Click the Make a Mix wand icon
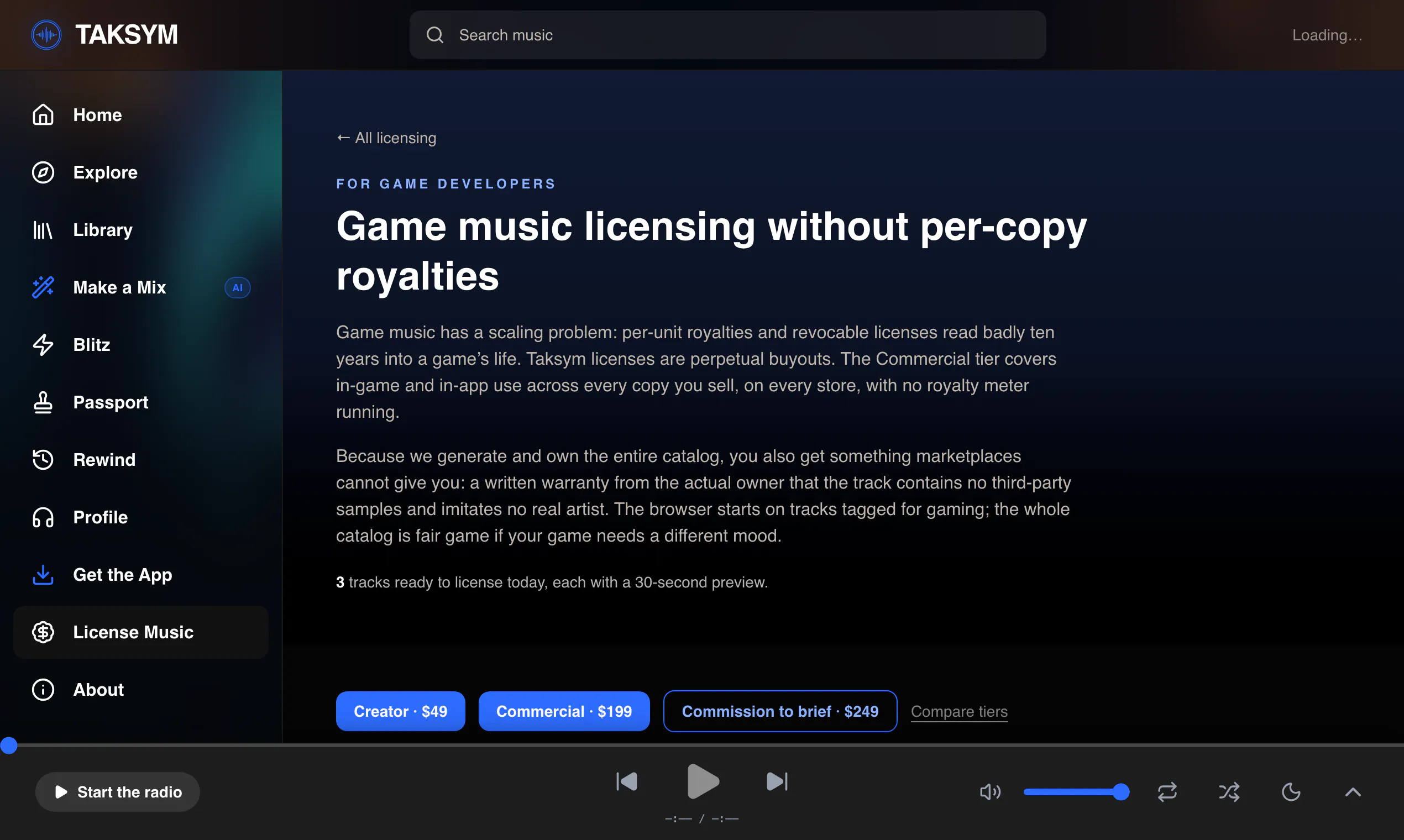 (43, 287)
